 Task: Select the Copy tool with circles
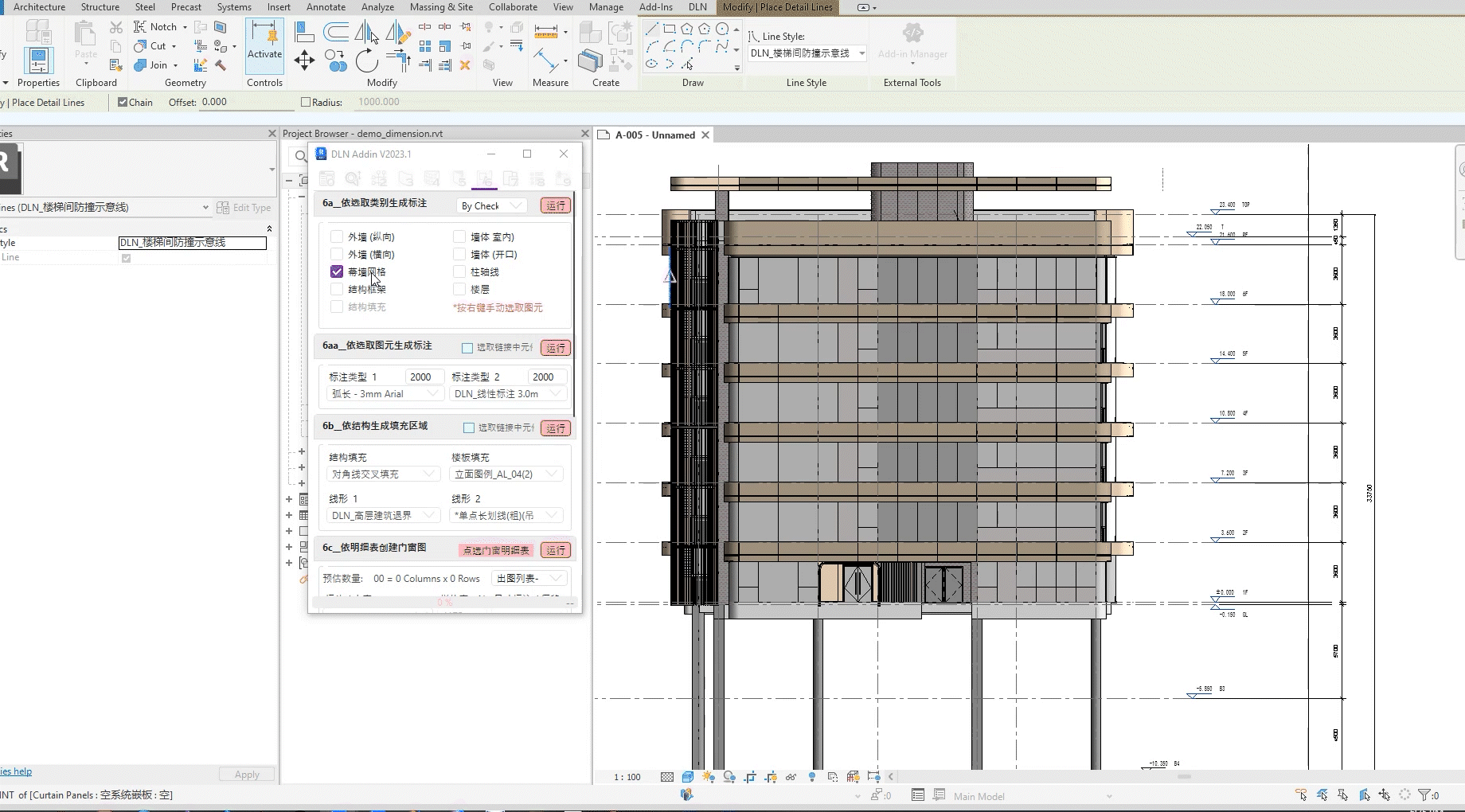tap(336, 61)
